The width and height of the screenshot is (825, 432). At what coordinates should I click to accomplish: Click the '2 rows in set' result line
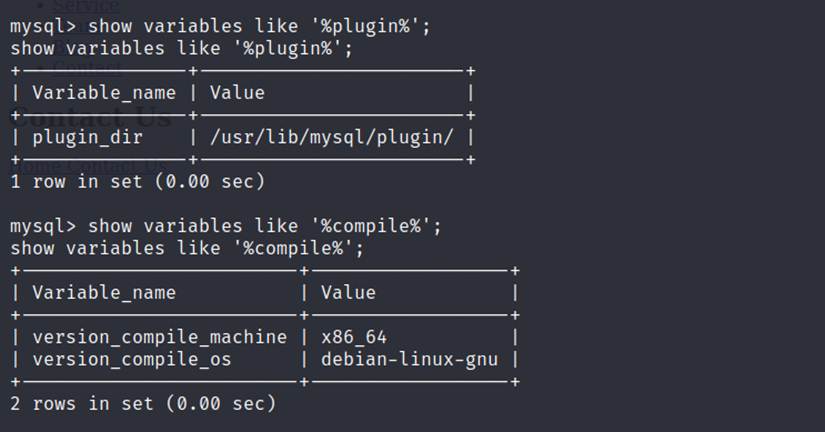pyautogui.click(x=143, y=404)
